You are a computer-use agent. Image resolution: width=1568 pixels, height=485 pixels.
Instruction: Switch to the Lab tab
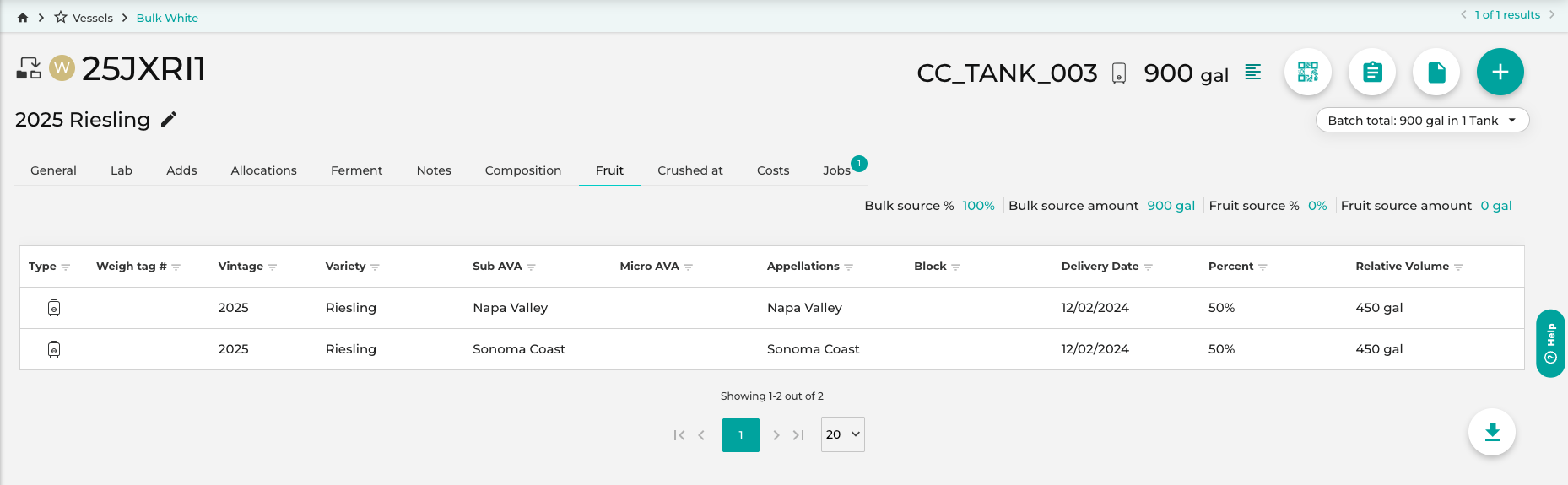[x=122, y=170]
